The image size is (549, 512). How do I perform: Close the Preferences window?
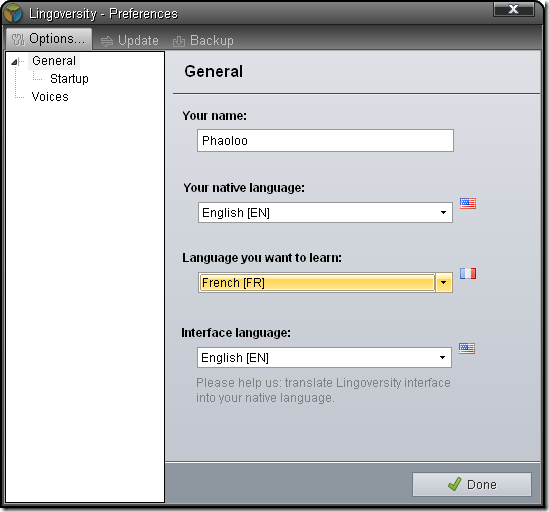click(514, 9)
